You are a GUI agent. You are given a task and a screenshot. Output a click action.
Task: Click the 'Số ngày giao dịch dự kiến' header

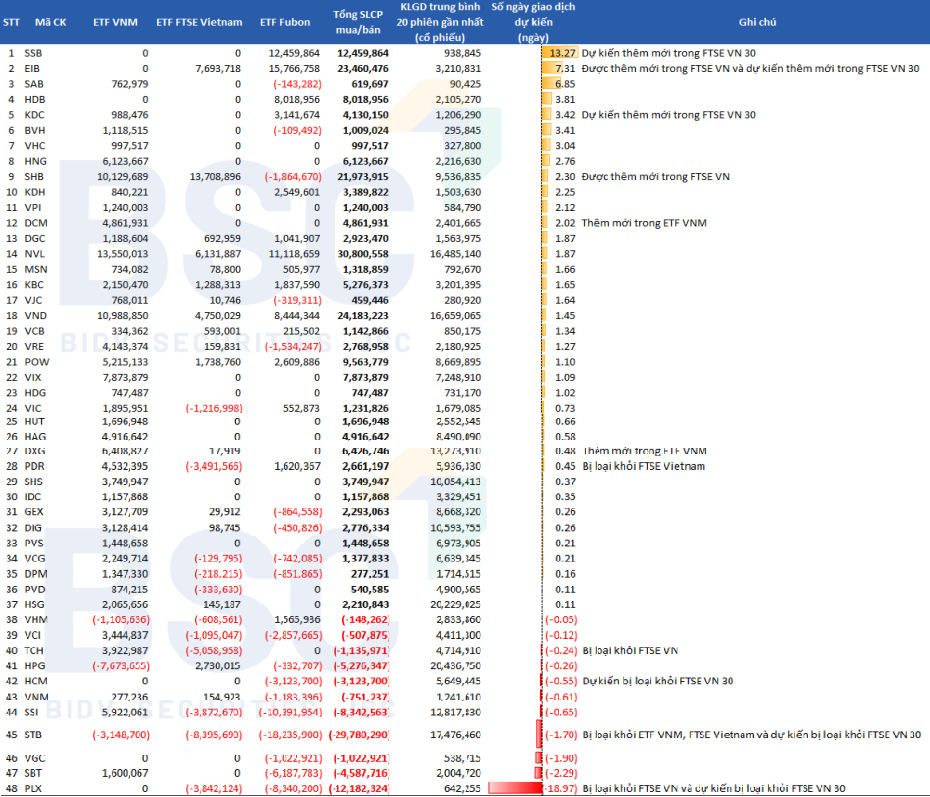533,23
